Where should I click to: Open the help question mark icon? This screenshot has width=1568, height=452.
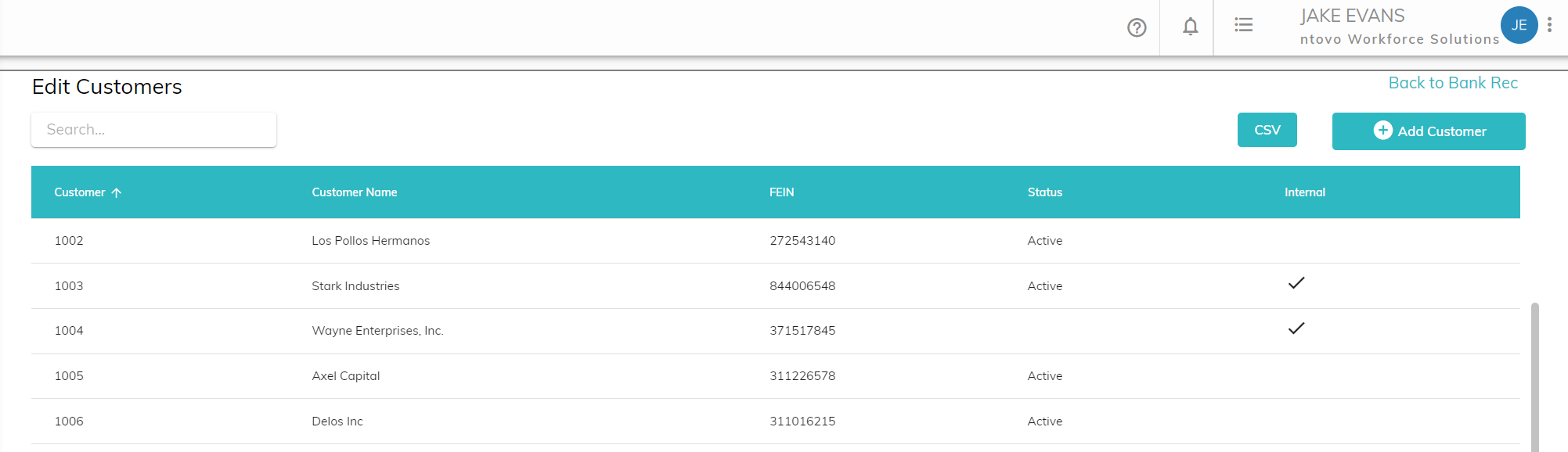pos(1137,28)
